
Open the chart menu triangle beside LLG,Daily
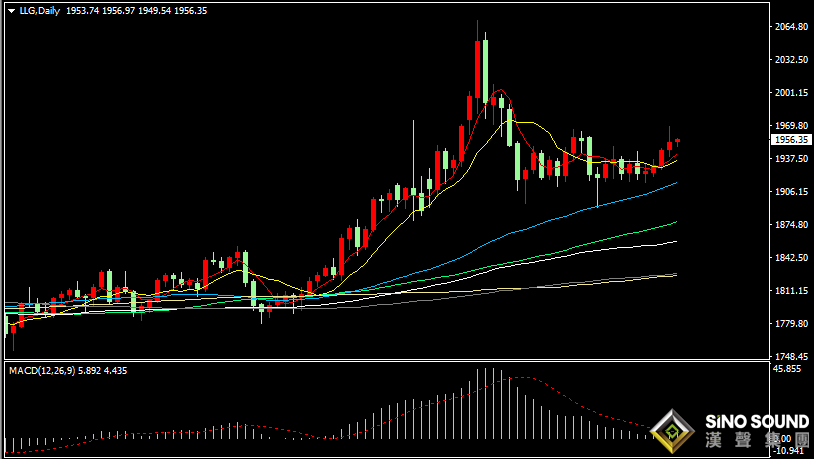coord(11,11)
